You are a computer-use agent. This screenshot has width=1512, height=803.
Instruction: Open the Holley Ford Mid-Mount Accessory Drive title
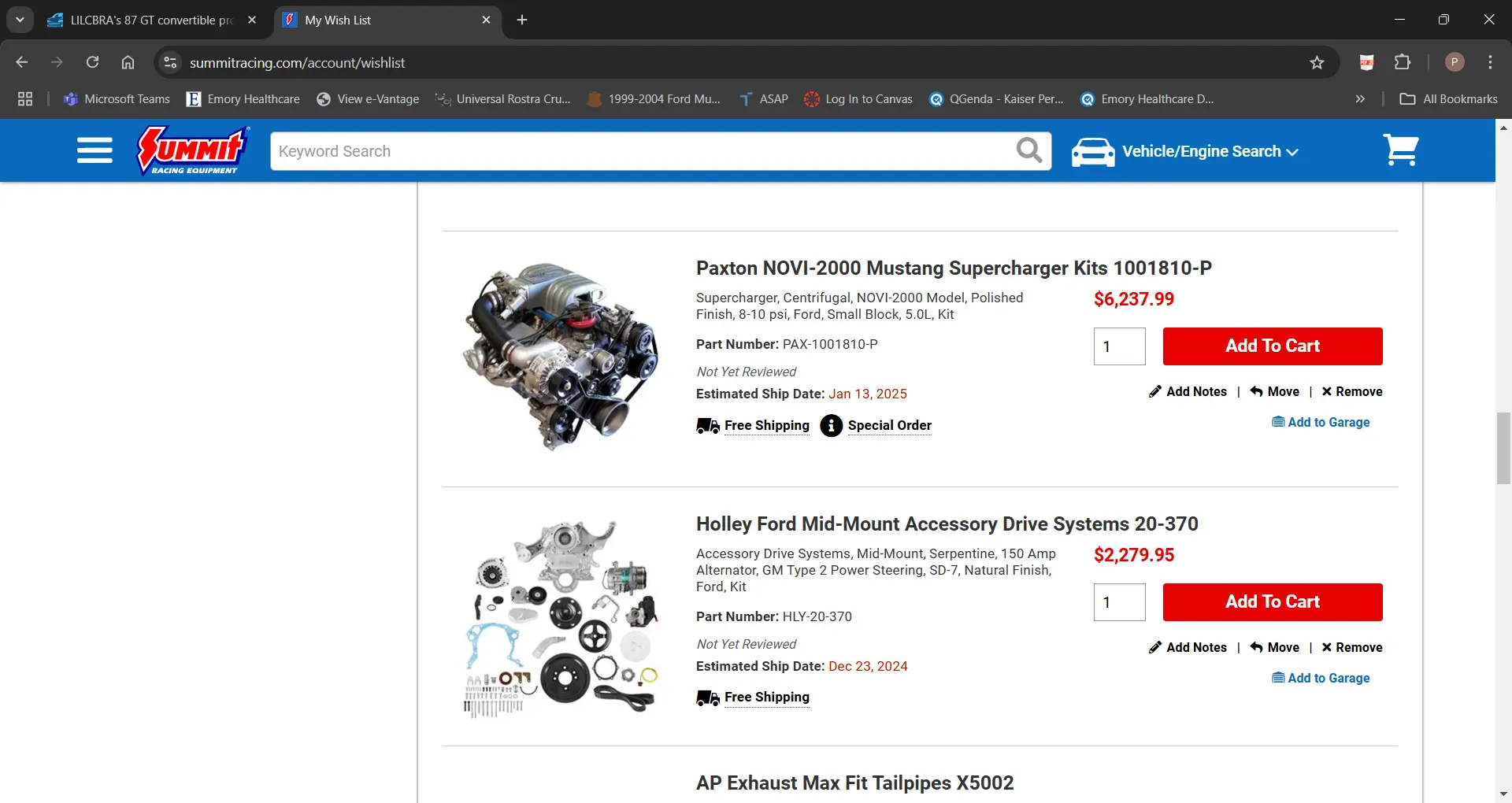click(947, 524)
